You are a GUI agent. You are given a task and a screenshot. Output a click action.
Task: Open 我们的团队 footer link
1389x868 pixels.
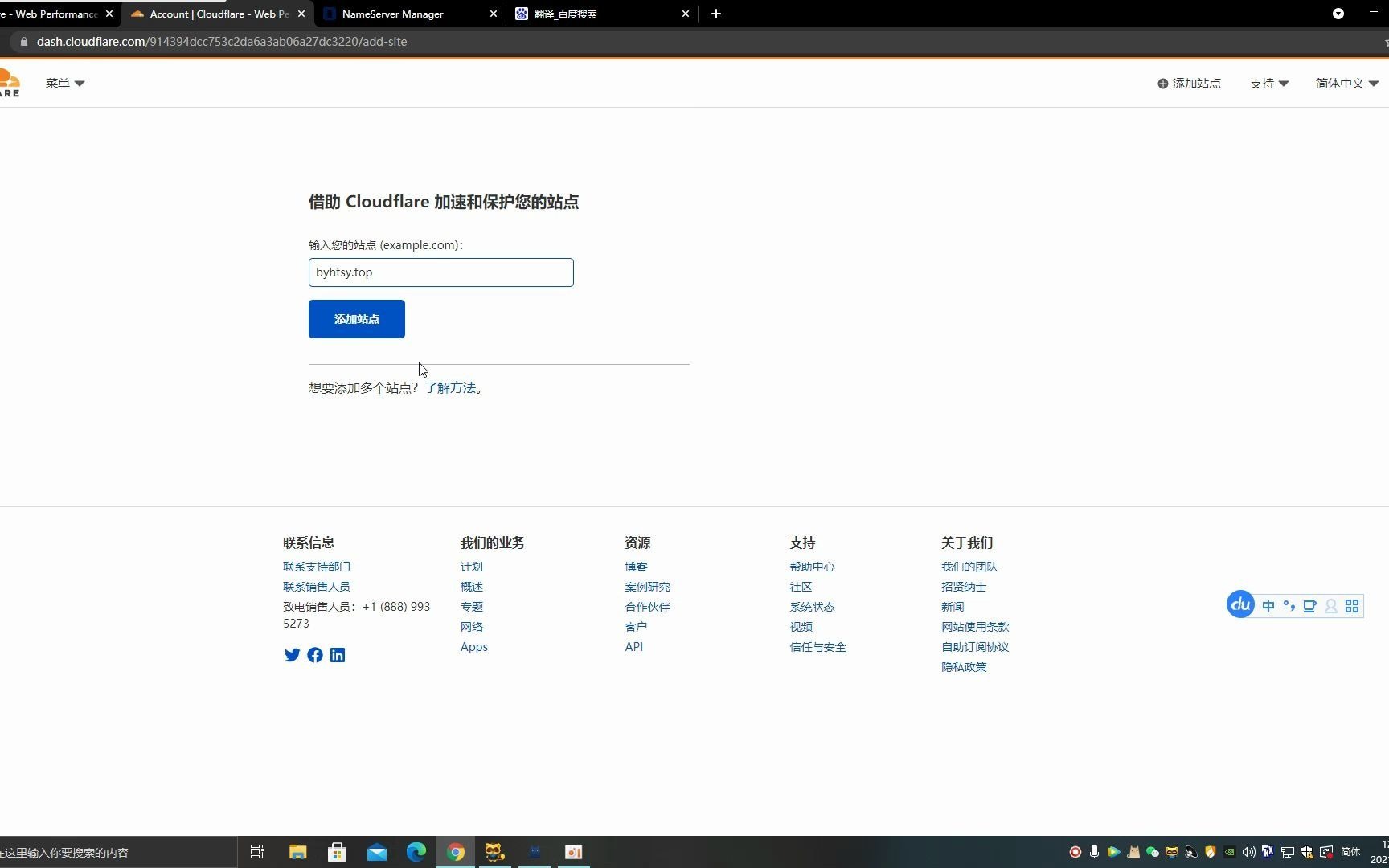[969, 567]
